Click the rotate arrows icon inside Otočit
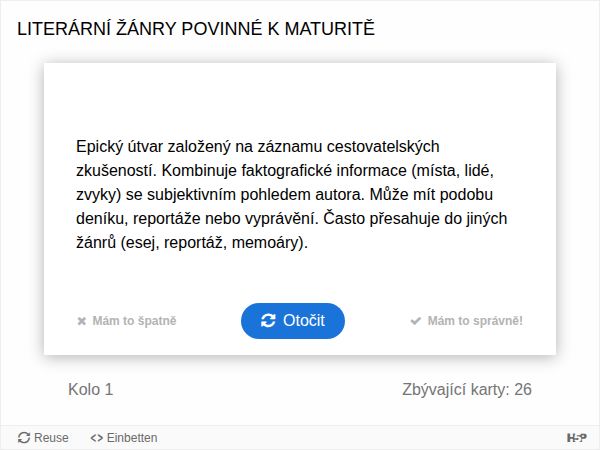 (268, 321)
